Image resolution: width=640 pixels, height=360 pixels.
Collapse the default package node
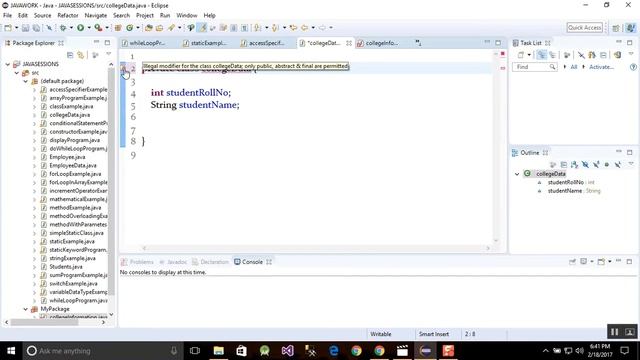26,81
